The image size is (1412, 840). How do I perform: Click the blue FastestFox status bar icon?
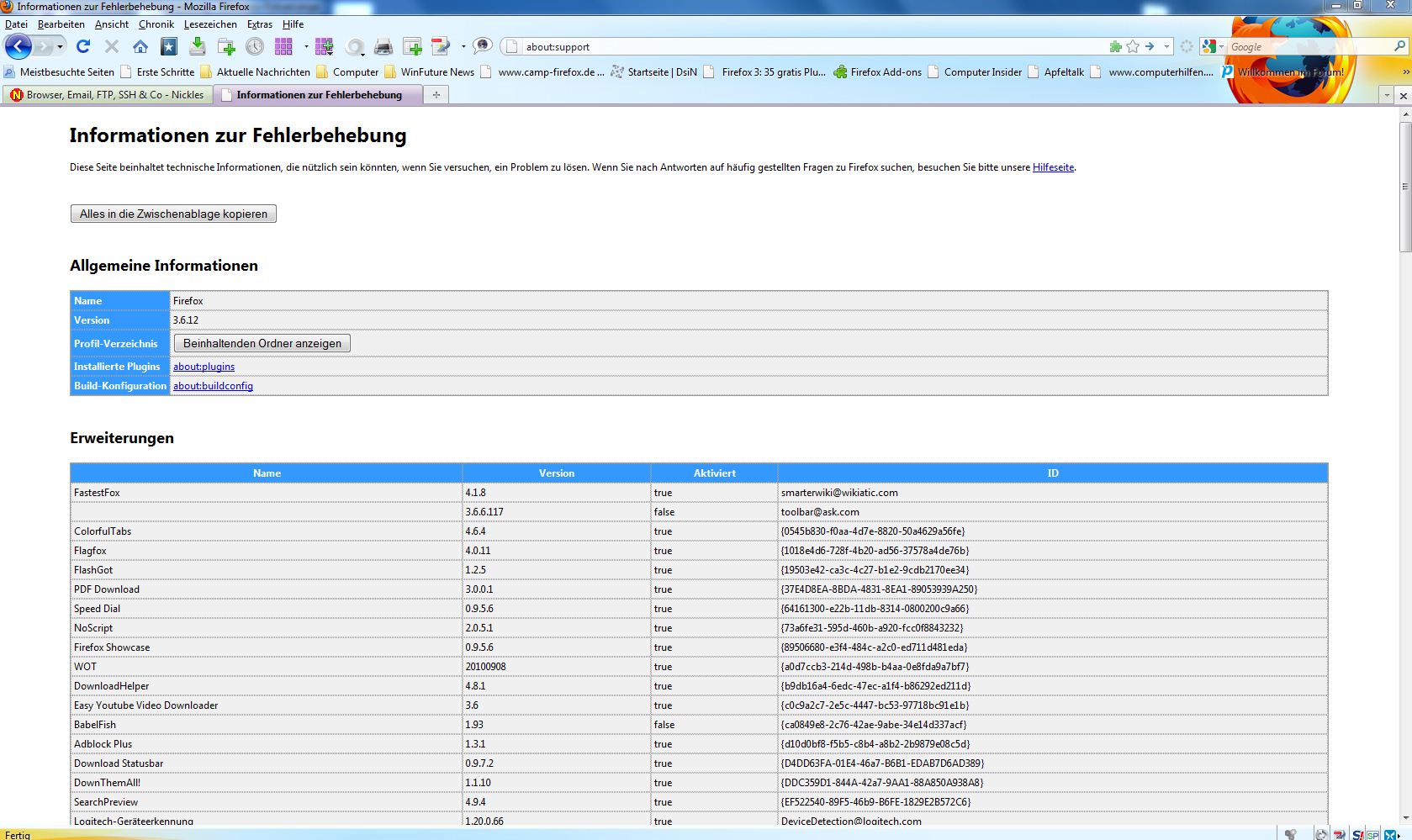click(x=1392, y=834)
